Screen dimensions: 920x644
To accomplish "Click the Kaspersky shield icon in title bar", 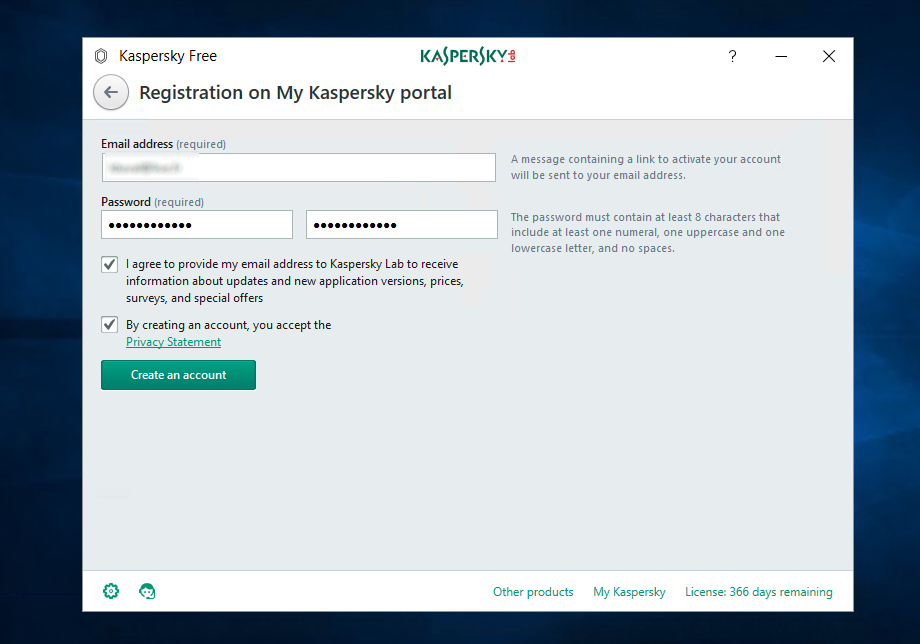I will [101, 56].
